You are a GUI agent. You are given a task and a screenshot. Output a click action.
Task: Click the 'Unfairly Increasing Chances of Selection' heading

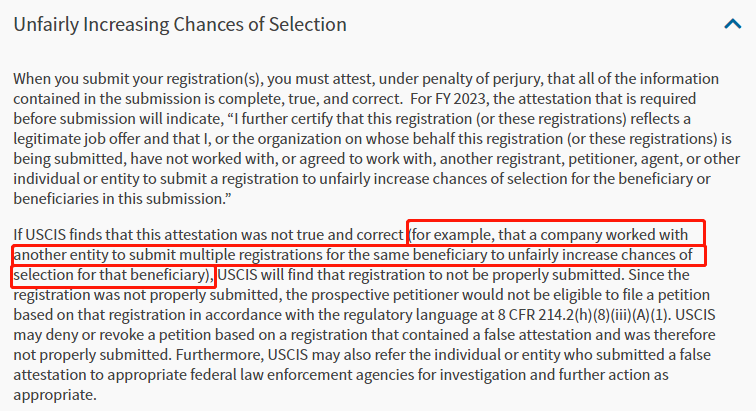coord(180,24)
